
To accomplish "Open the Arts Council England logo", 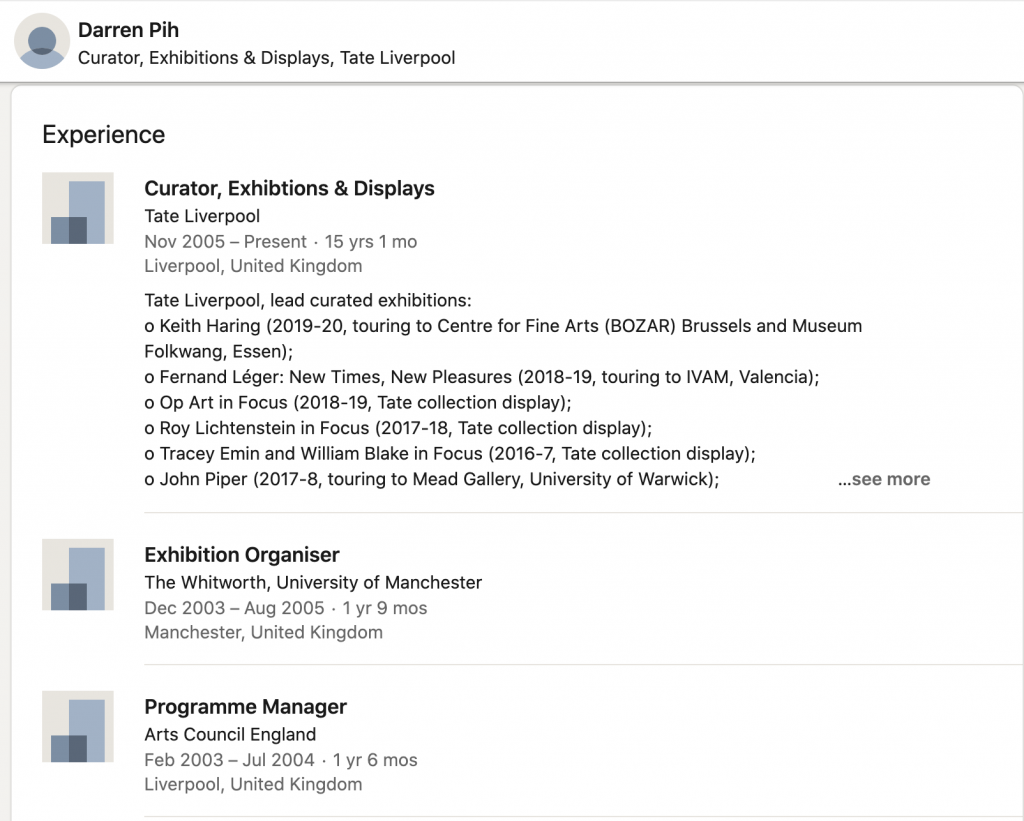I will coord(78,726).
